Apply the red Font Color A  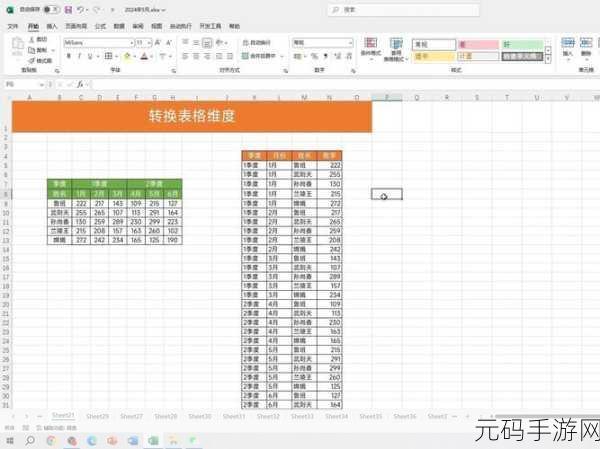click(x=144, y=56)
